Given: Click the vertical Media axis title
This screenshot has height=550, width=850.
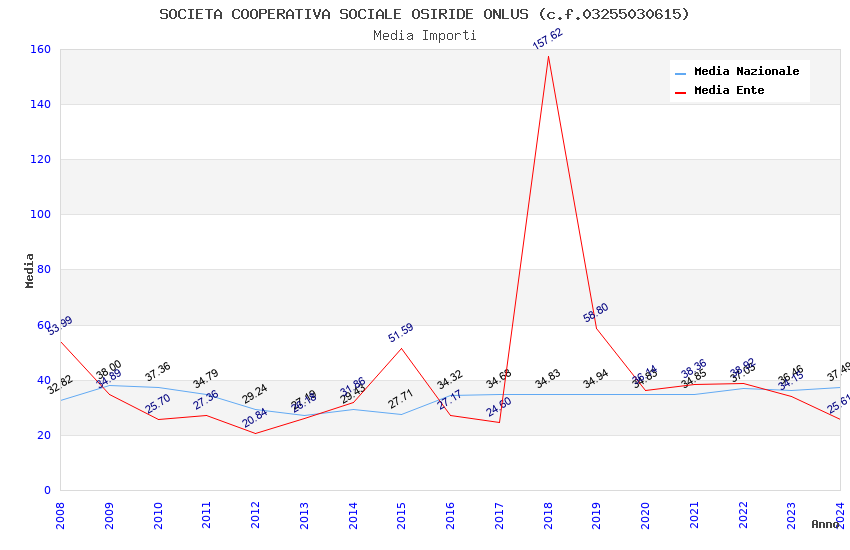Looking at the screenshot, I should coord(29,270).
